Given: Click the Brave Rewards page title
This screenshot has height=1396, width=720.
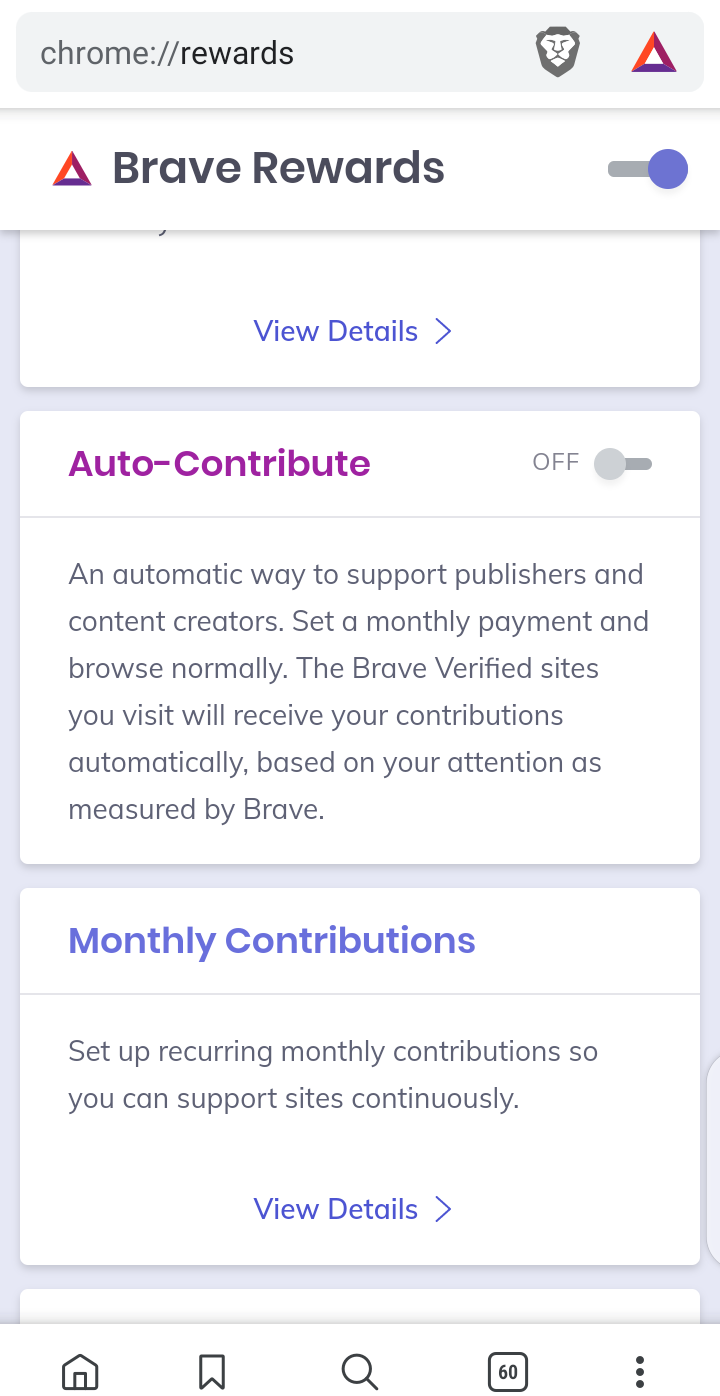Looking at the screenshot, I should click(278, 169).
